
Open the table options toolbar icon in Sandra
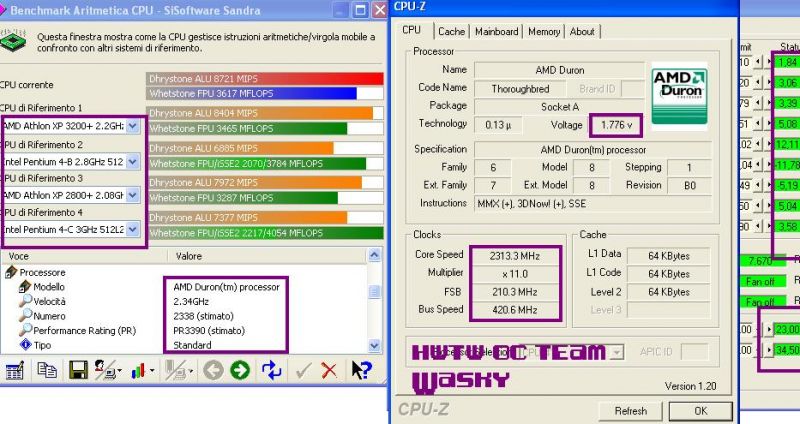click(14, 370)
